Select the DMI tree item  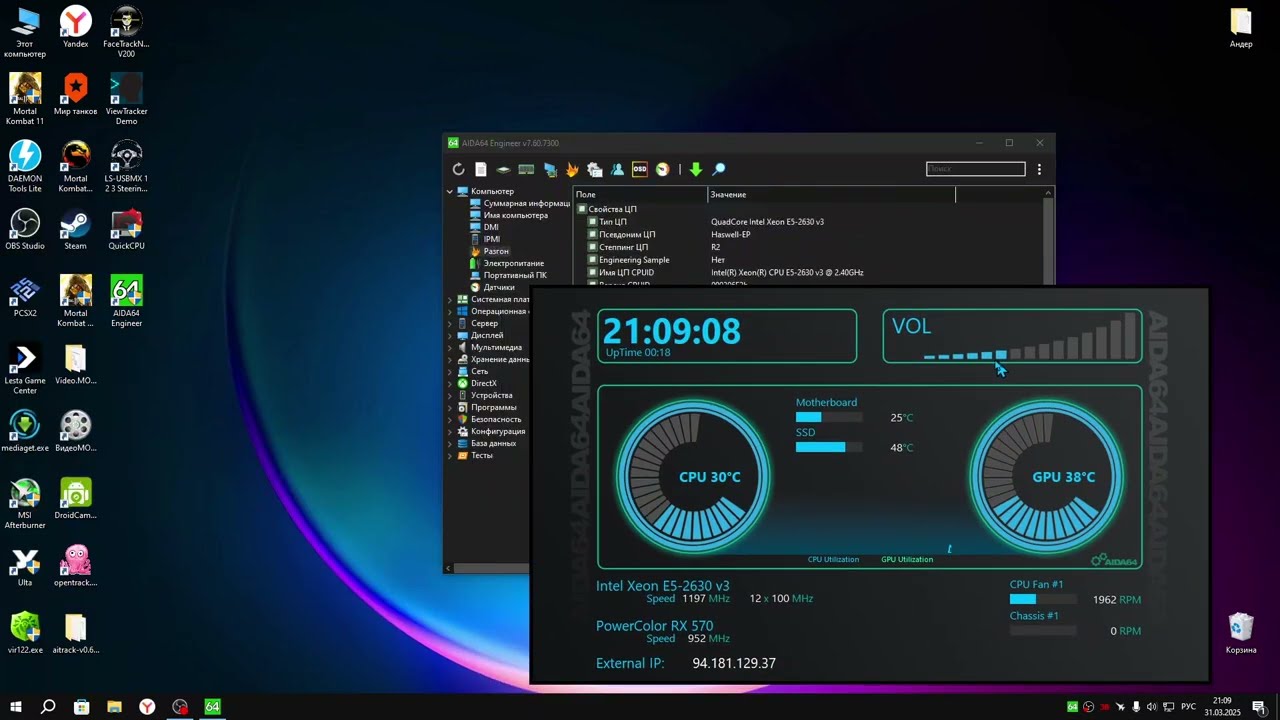484,227
